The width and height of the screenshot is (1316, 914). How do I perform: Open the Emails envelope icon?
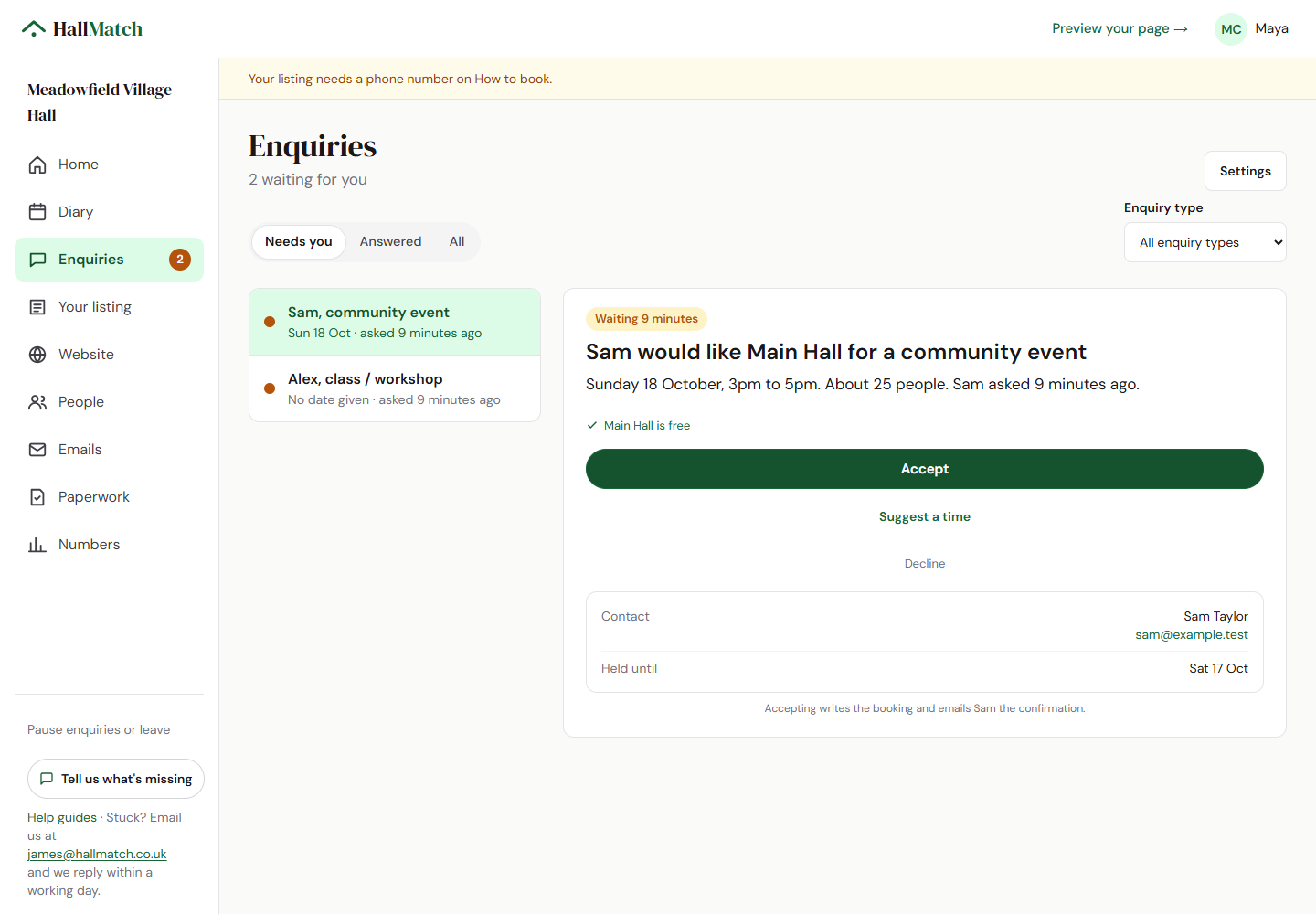click(x=37, y=450)
